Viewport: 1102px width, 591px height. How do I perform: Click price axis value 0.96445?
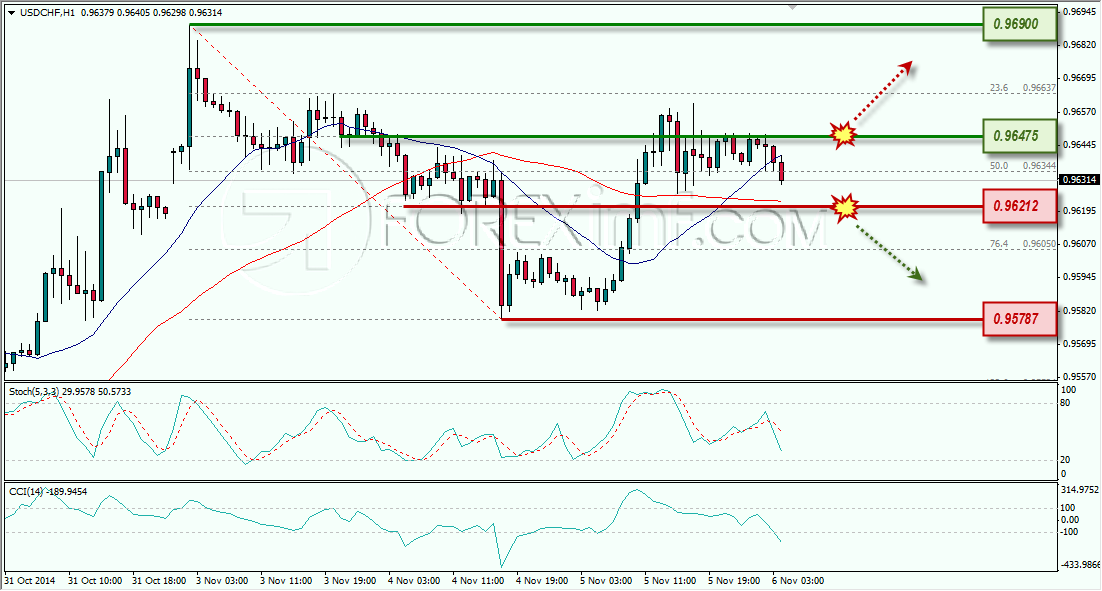click(x=1080, y=145)
